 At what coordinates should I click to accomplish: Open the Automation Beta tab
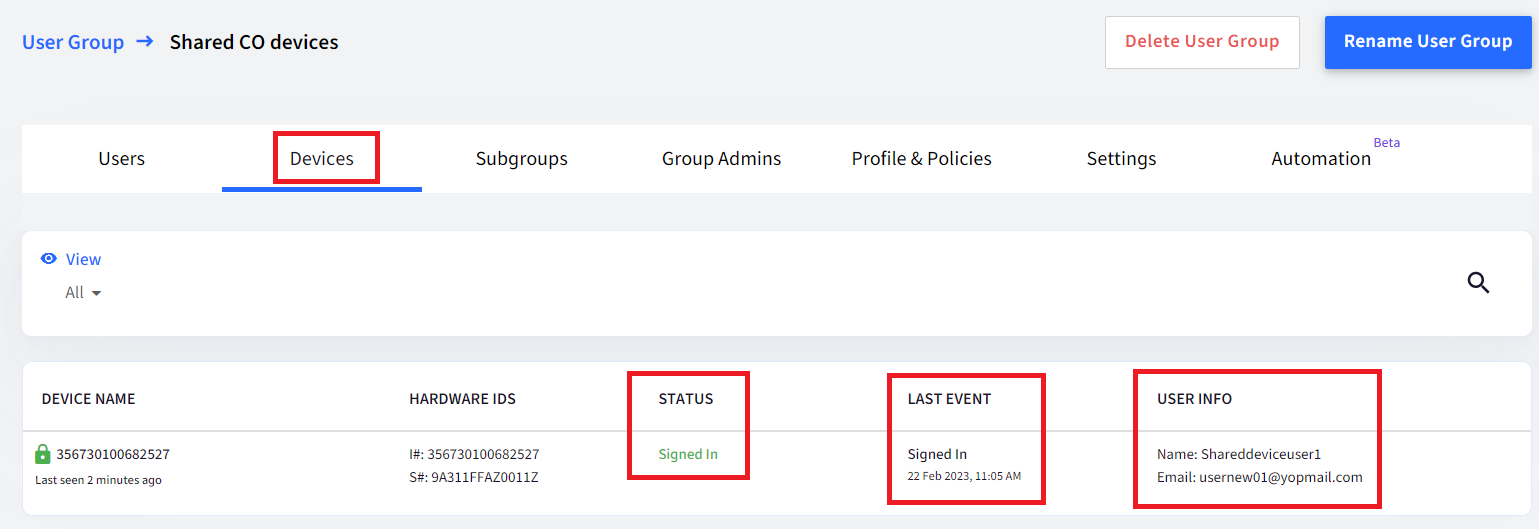coord(1322,158)
